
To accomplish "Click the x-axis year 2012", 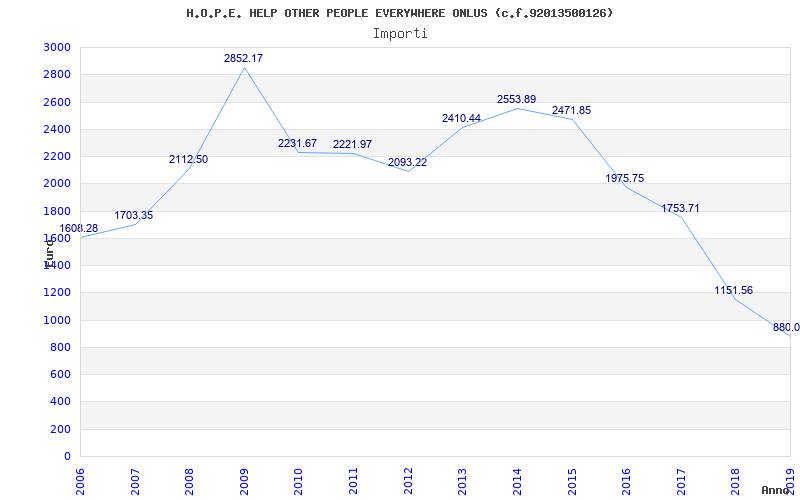I will (x=408, y=480).
